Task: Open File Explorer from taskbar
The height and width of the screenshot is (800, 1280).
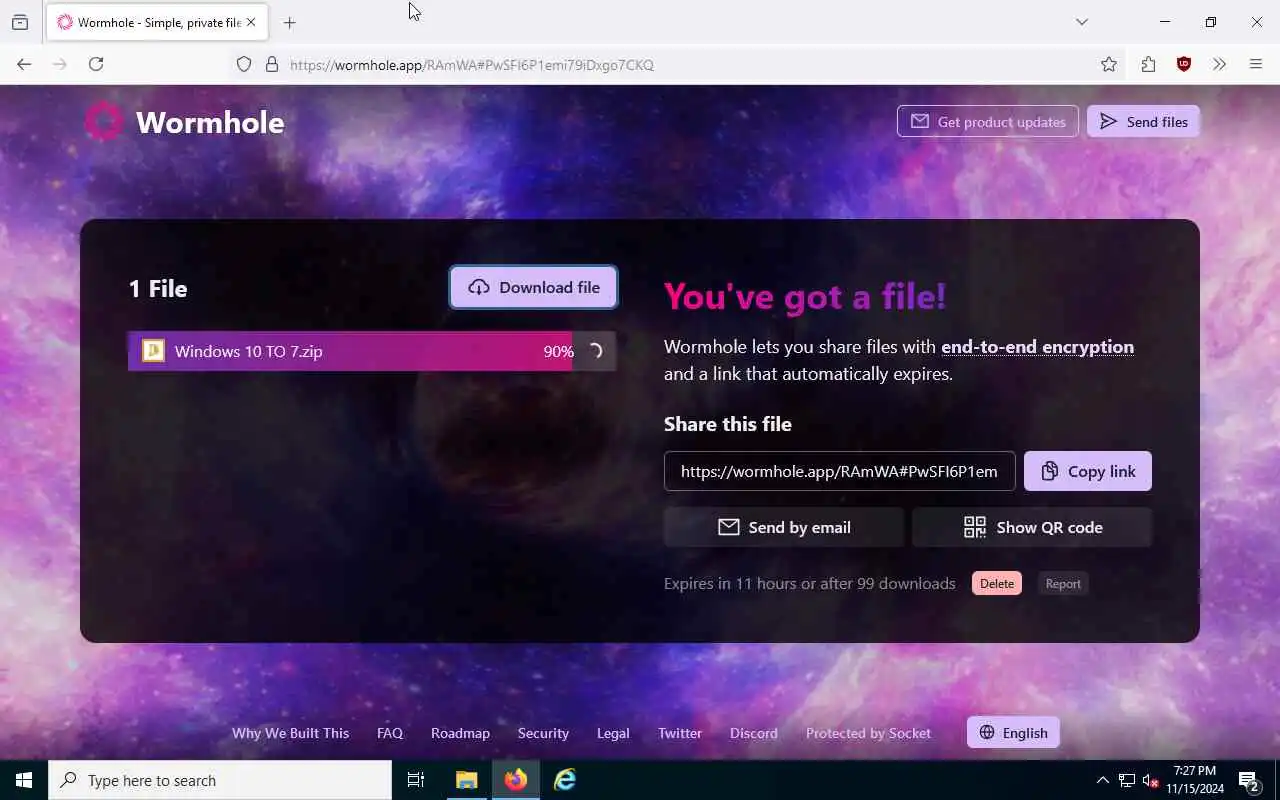Action: click(467, 780)
